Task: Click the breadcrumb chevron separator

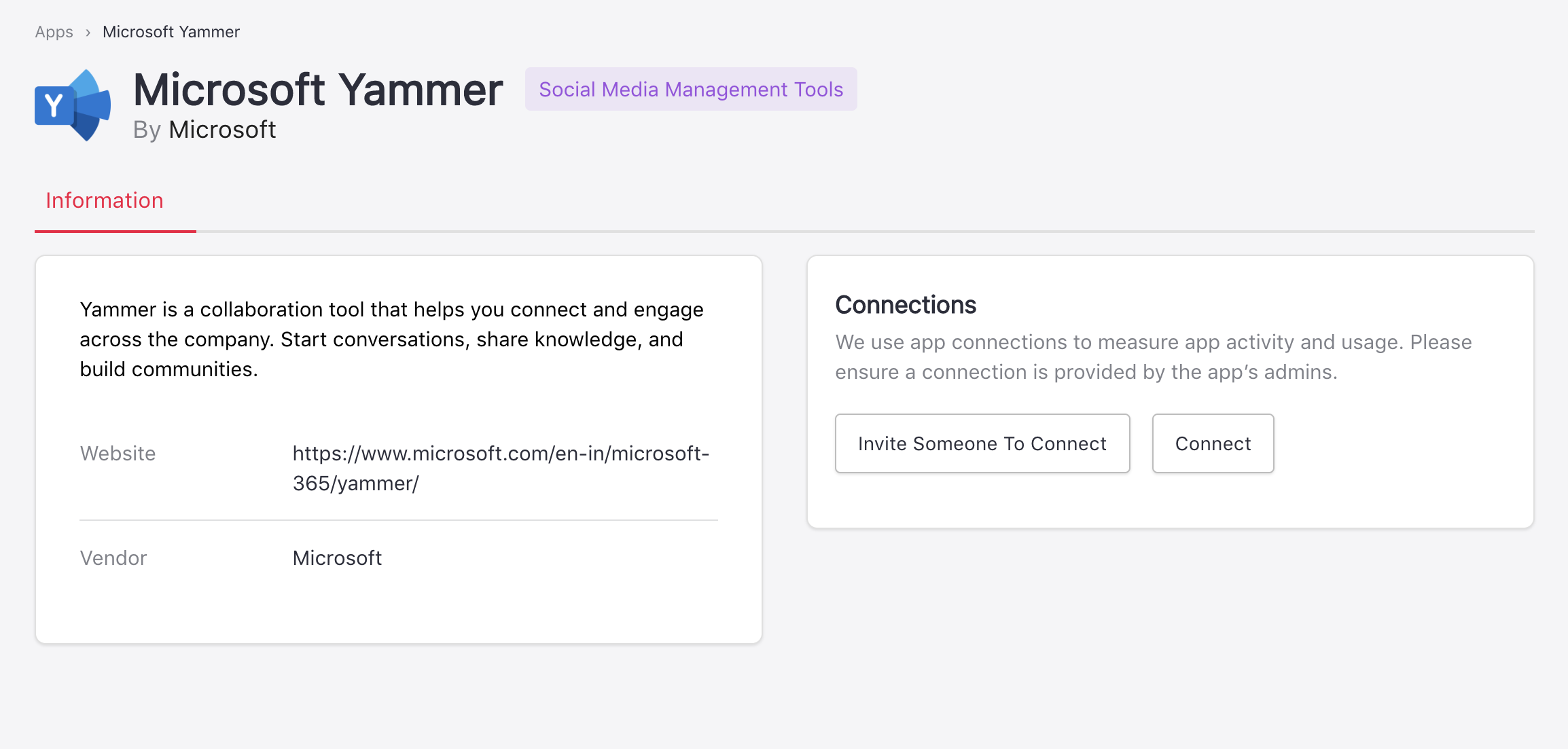Action: pyautogui.click(x=88, y=33)
